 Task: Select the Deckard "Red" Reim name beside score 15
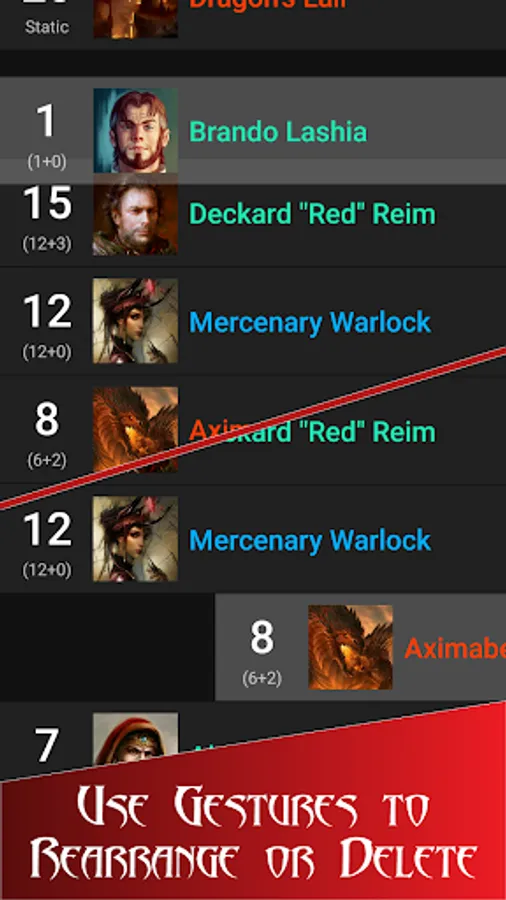[312, 214]
